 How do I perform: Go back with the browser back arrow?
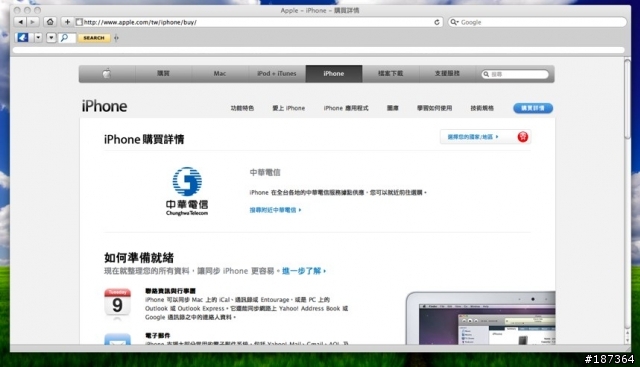(20, 22)
